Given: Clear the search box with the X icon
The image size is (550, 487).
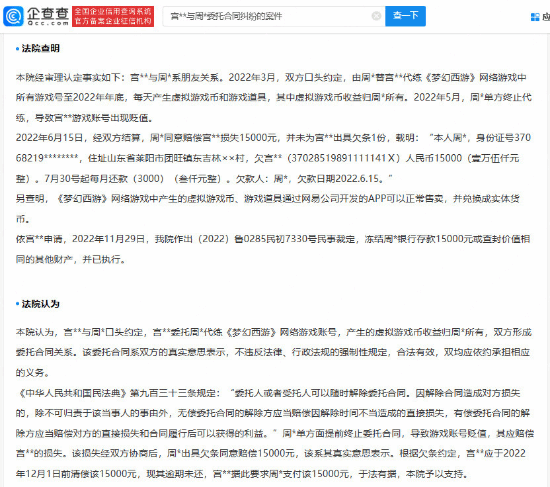Looking at the screenshot, I should click(376, 16).
